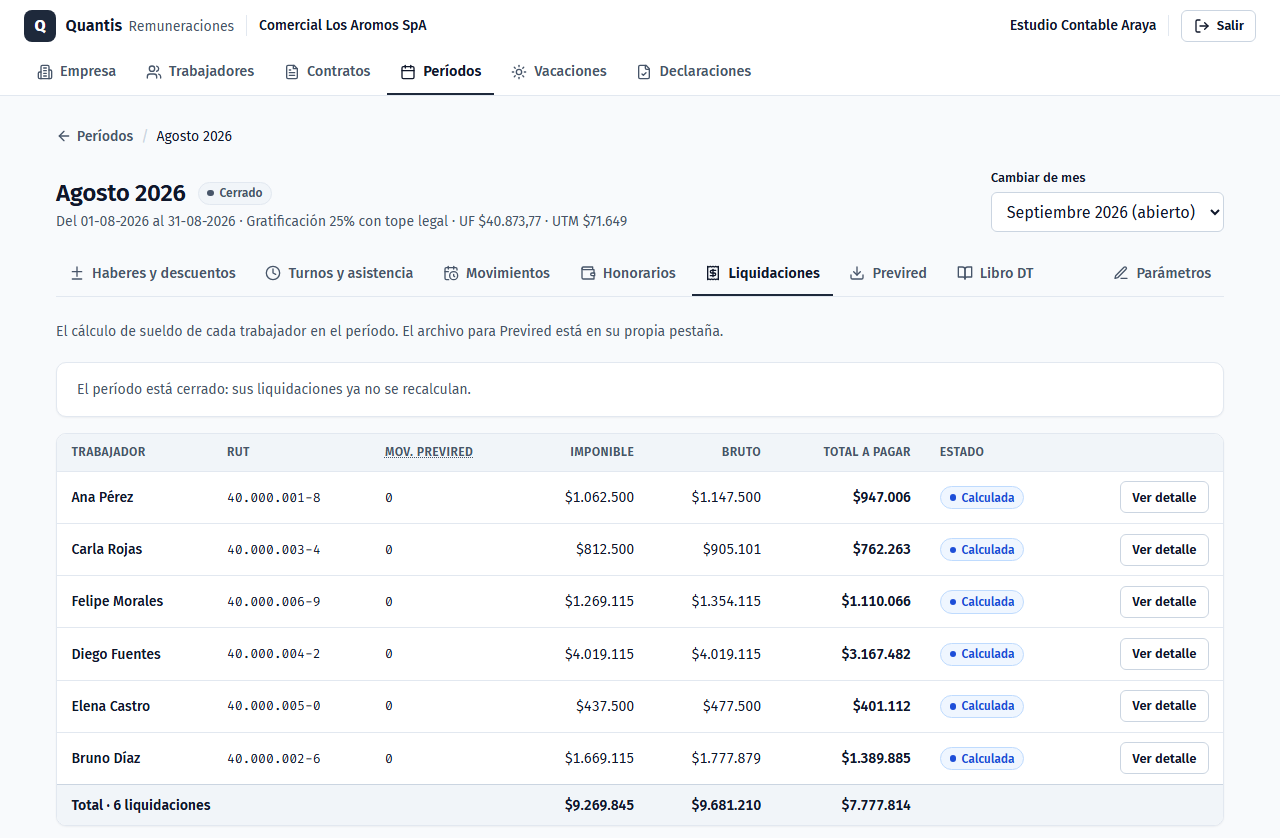The height and width of the screenshot is (838, 1280).
Task: Click the open book icon of Libro DT
Action: pyautogui.click(x=965, y=273)
